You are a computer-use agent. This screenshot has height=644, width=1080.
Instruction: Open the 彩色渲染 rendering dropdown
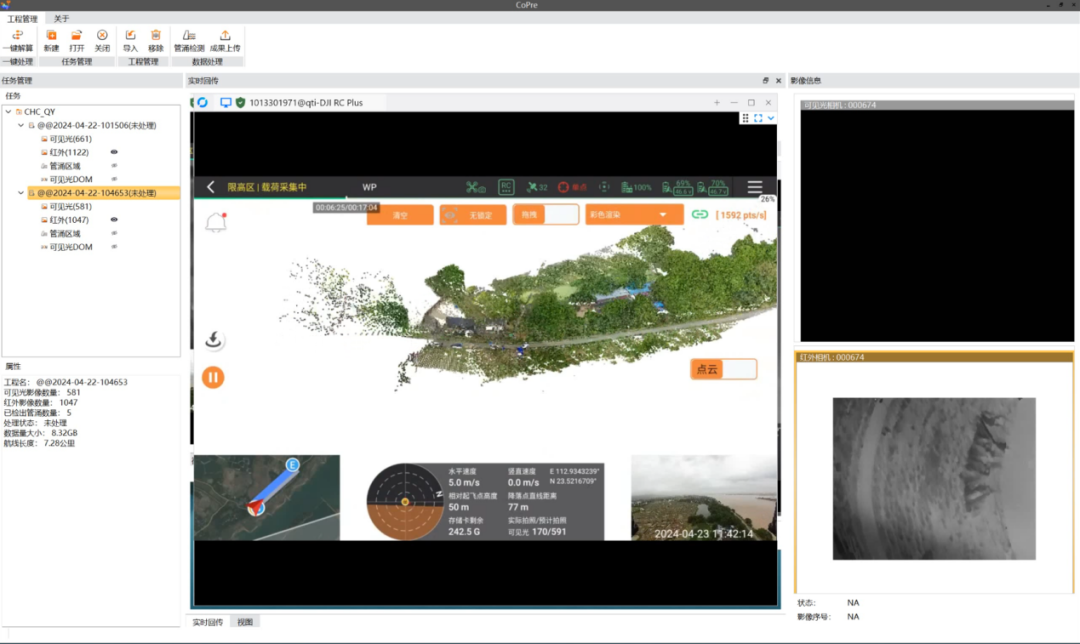[634, 214]
